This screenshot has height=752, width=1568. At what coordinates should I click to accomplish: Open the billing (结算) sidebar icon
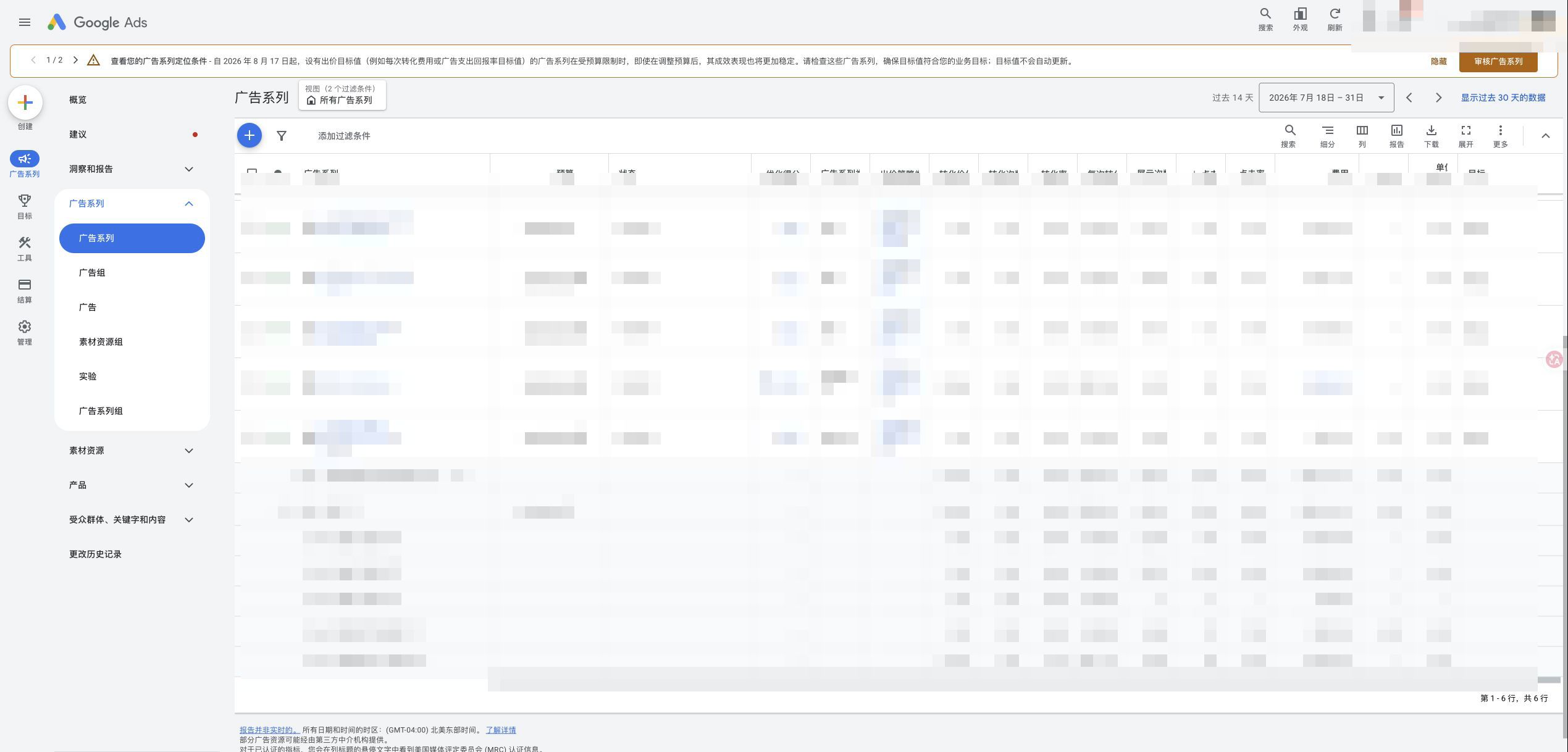25,290
